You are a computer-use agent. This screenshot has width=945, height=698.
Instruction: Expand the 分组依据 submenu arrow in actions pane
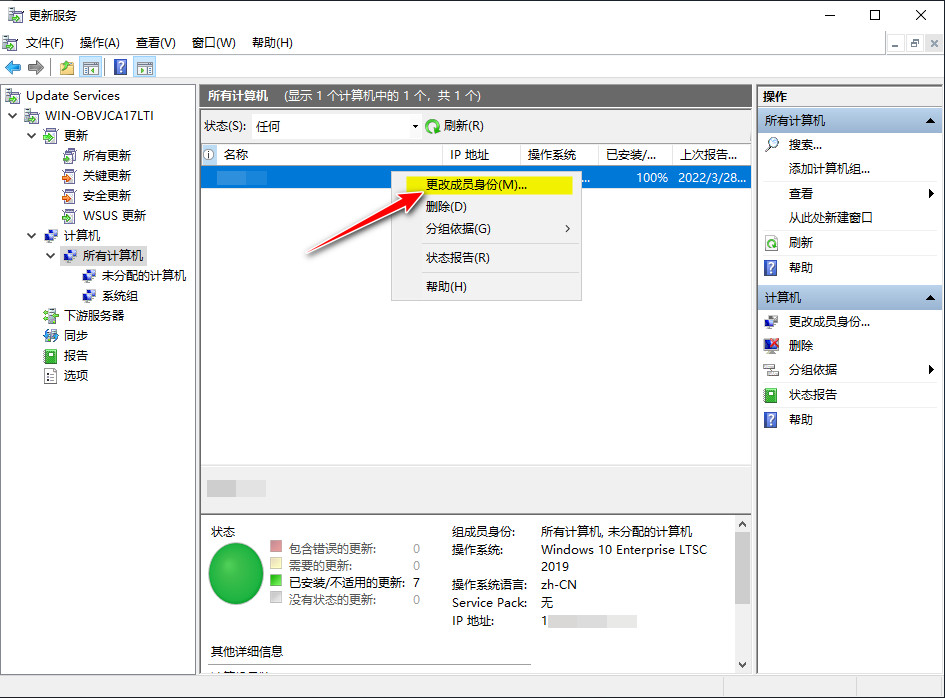pos(931,370)
